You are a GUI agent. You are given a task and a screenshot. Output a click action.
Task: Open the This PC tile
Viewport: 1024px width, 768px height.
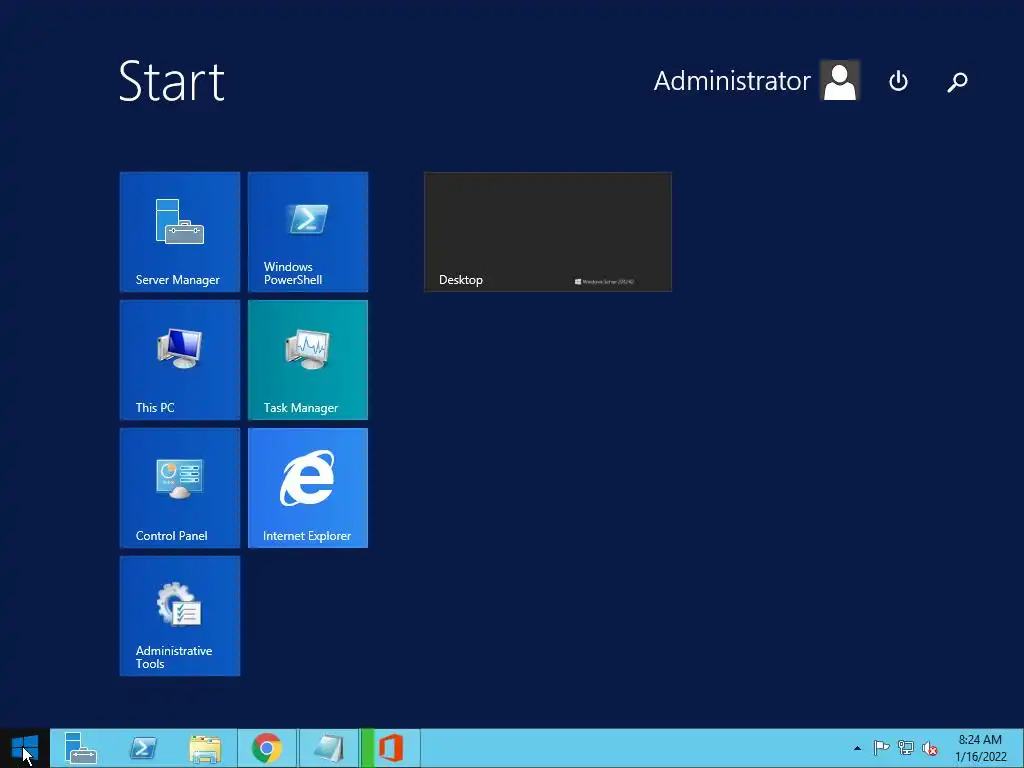pyautogui.click(x=180, y=360)
